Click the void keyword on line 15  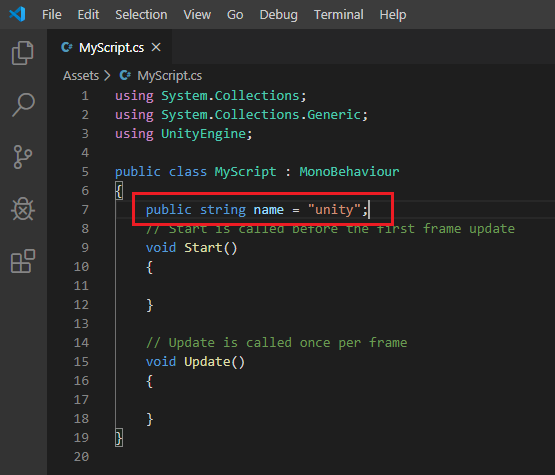pos(161,362)
